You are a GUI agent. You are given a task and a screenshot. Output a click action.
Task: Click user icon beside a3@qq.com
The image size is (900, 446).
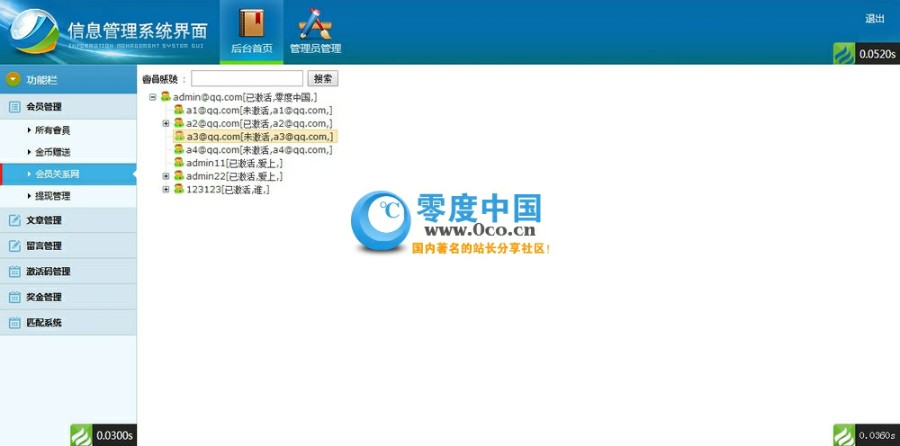(x=179, y=136)
